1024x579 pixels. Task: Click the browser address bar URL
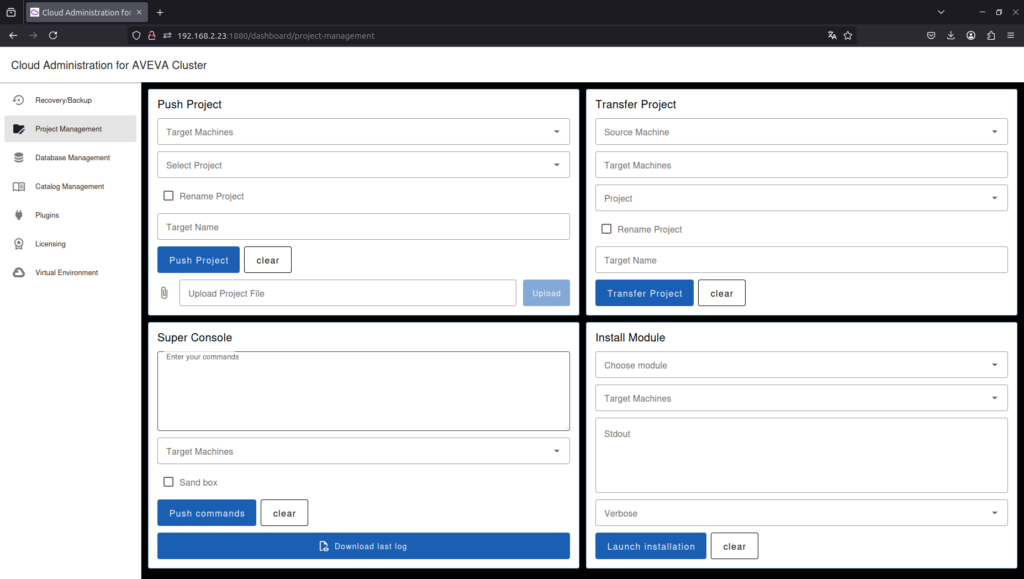[276, 36]
